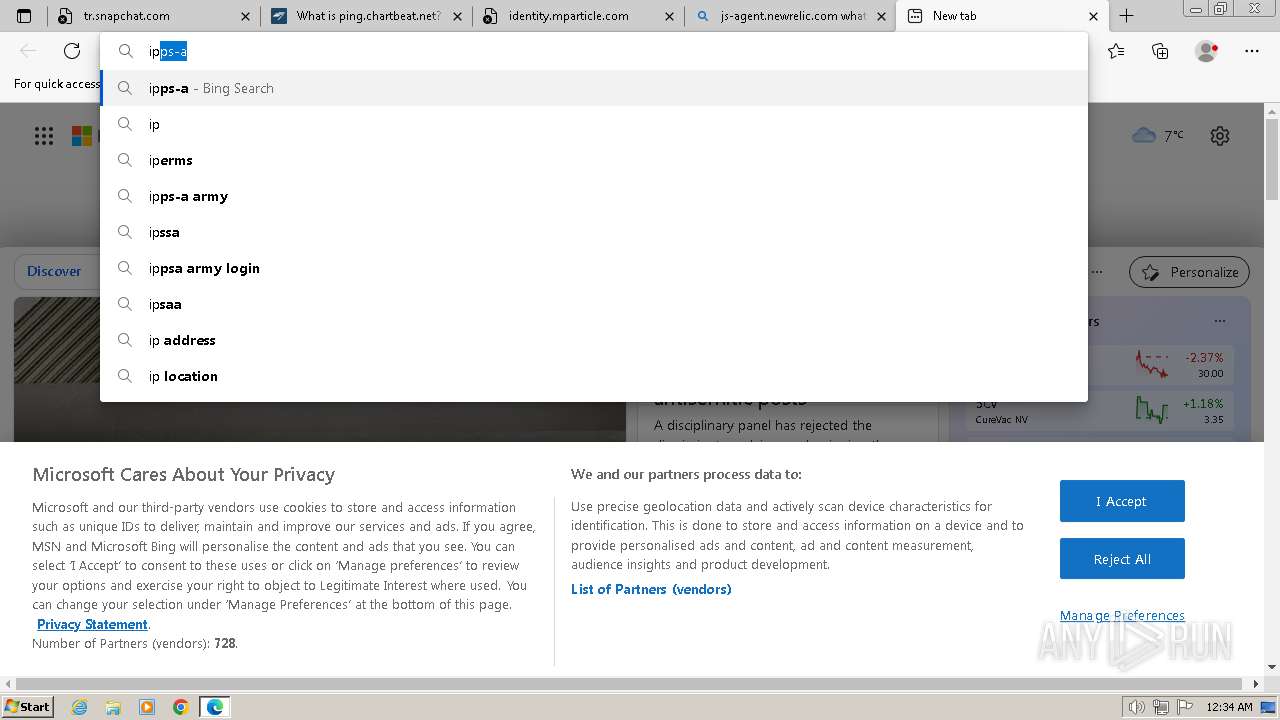Add a new tab with plus button

point(1126,16)
